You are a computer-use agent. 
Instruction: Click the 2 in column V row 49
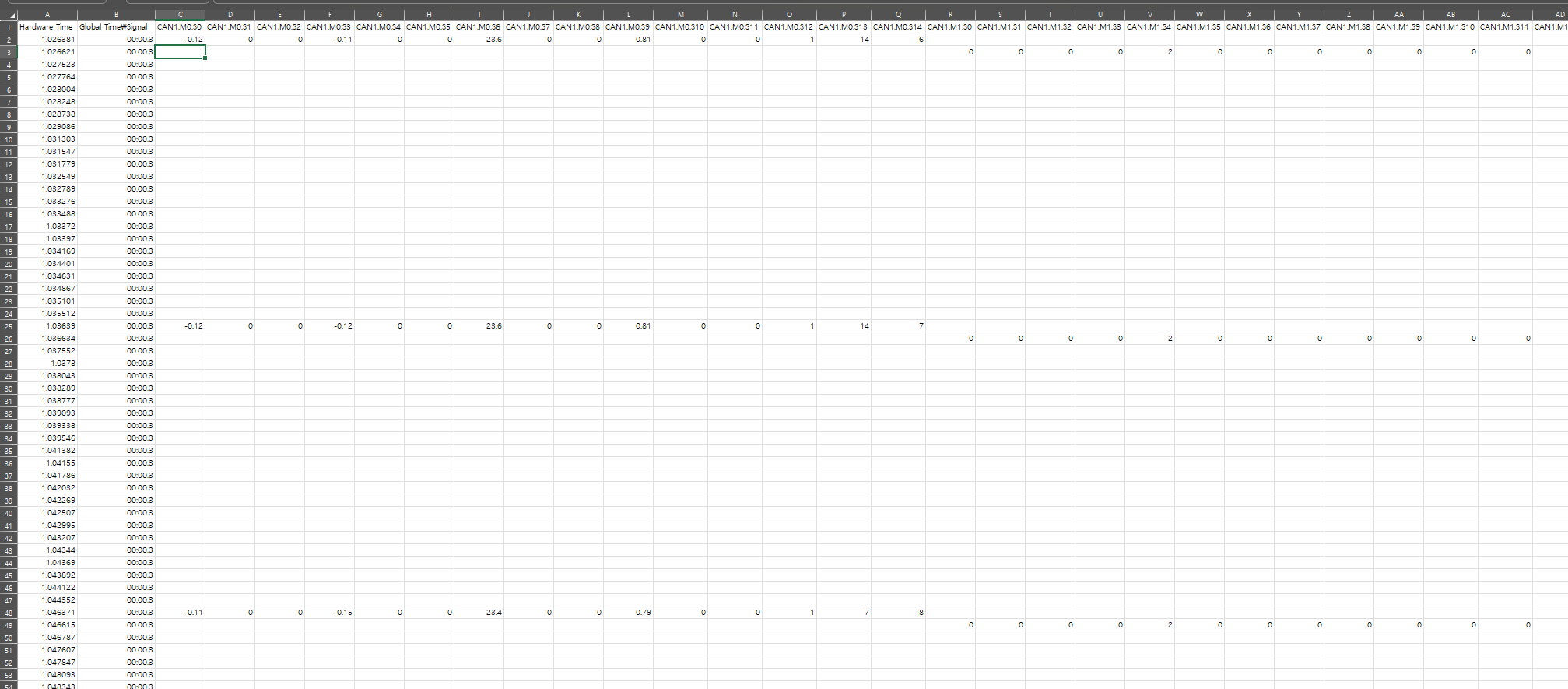1150,625
